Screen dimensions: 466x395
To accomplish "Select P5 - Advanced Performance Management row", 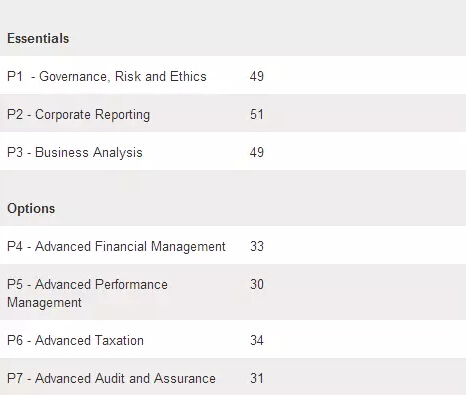I will (233, 292).
